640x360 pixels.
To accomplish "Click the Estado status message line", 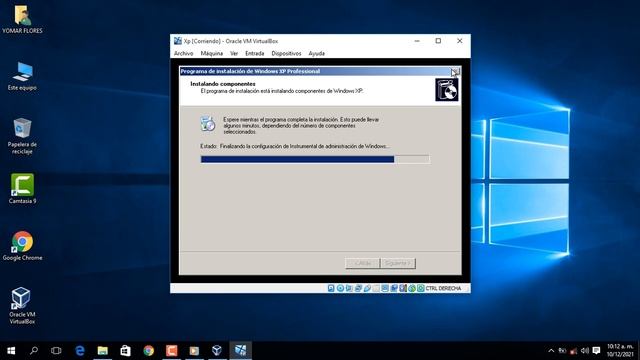I will [294, 146].
